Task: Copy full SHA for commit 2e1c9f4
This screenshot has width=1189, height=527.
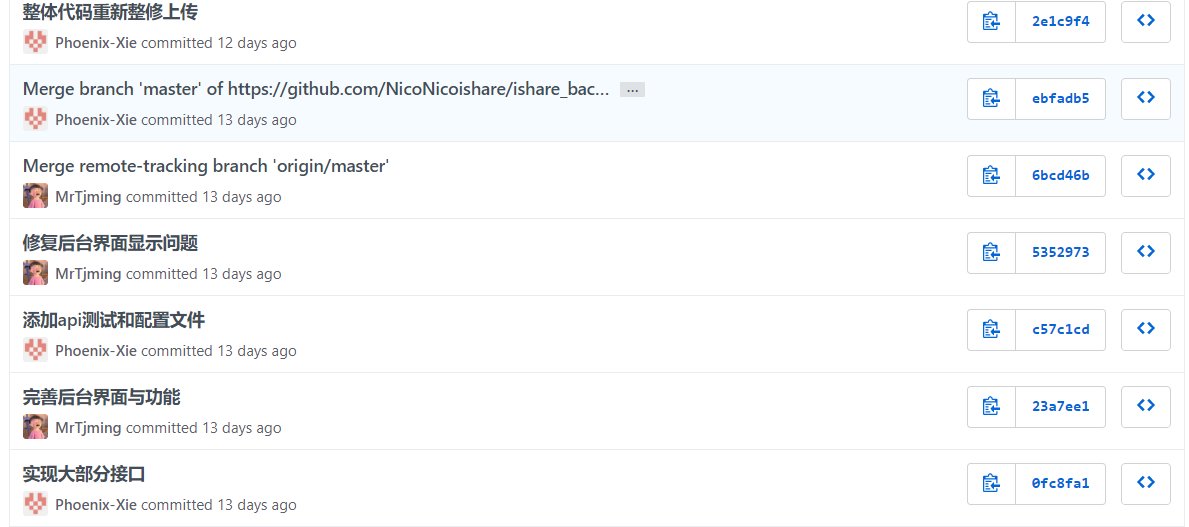Action: click(x=991, y=21)
